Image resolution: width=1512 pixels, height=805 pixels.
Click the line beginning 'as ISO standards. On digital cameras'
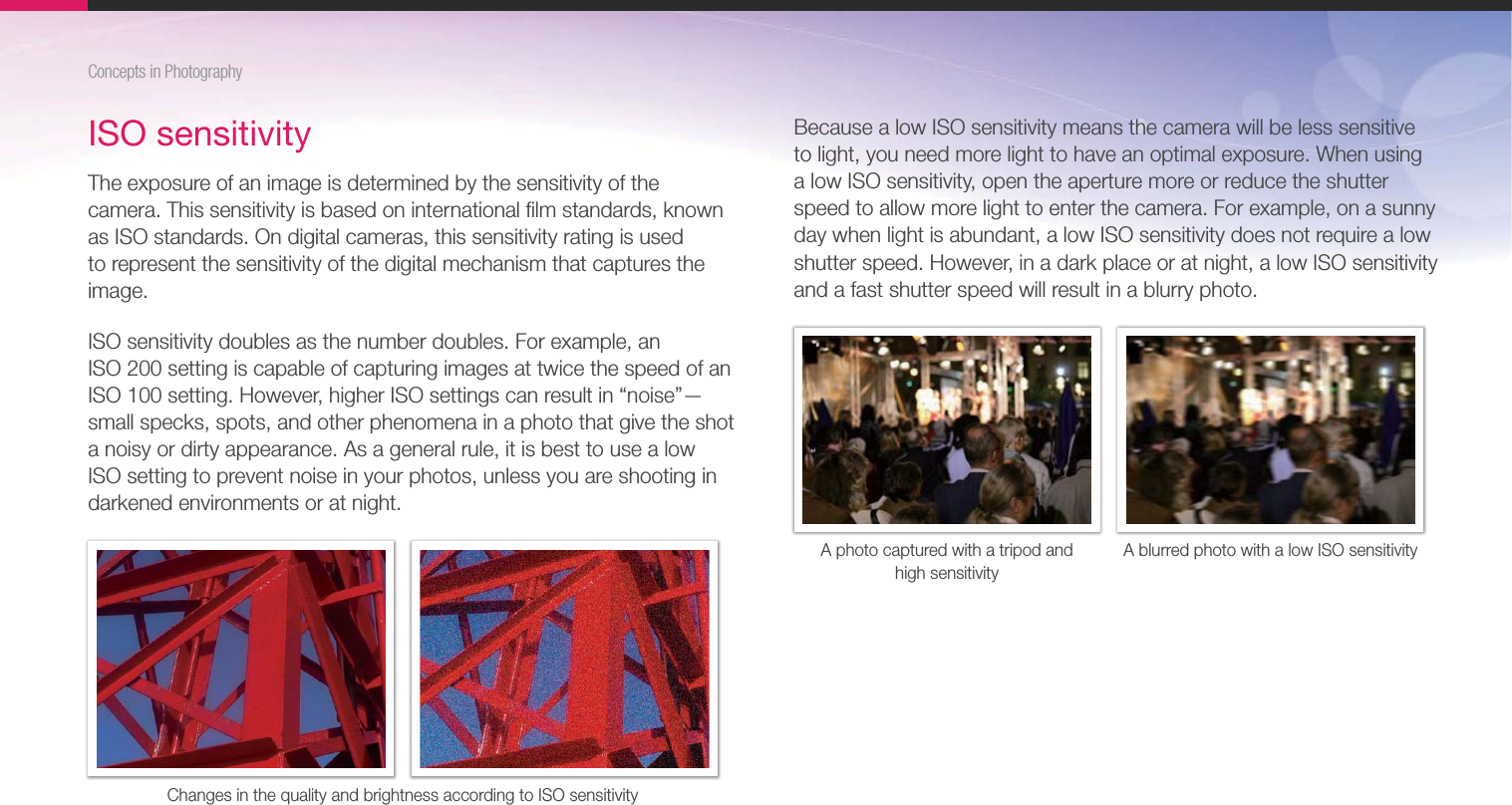386,237
